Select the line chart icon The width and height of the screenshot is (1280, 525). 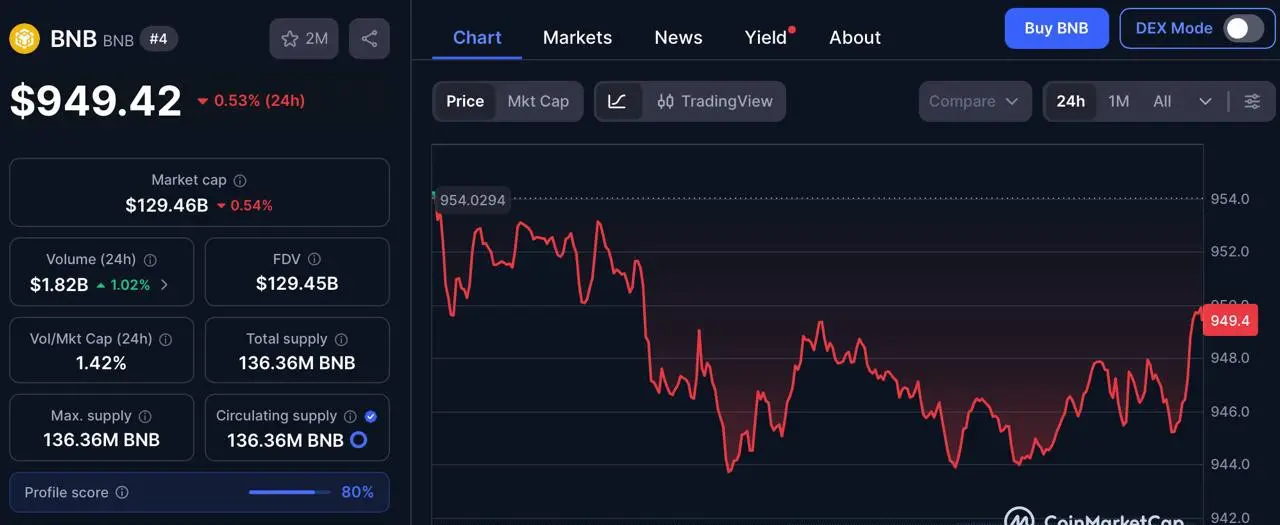click(617, 101)
